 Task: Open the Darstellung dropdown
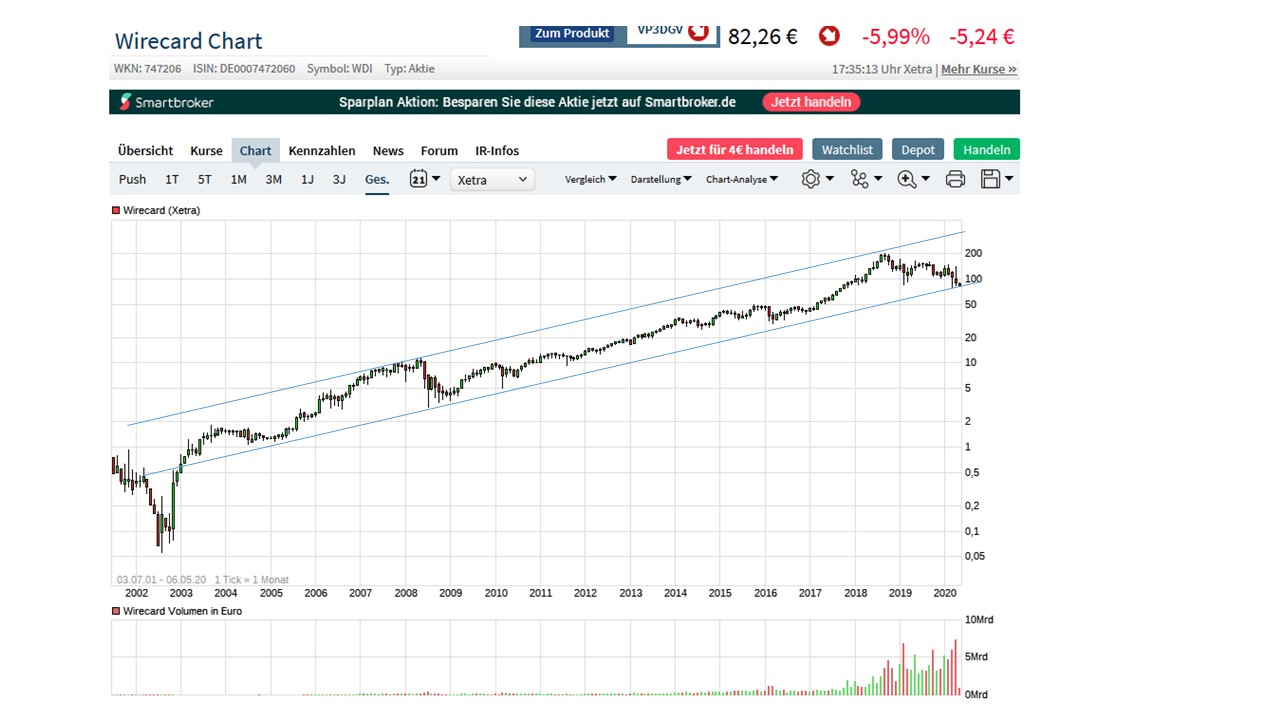click(x=661, y=179)
